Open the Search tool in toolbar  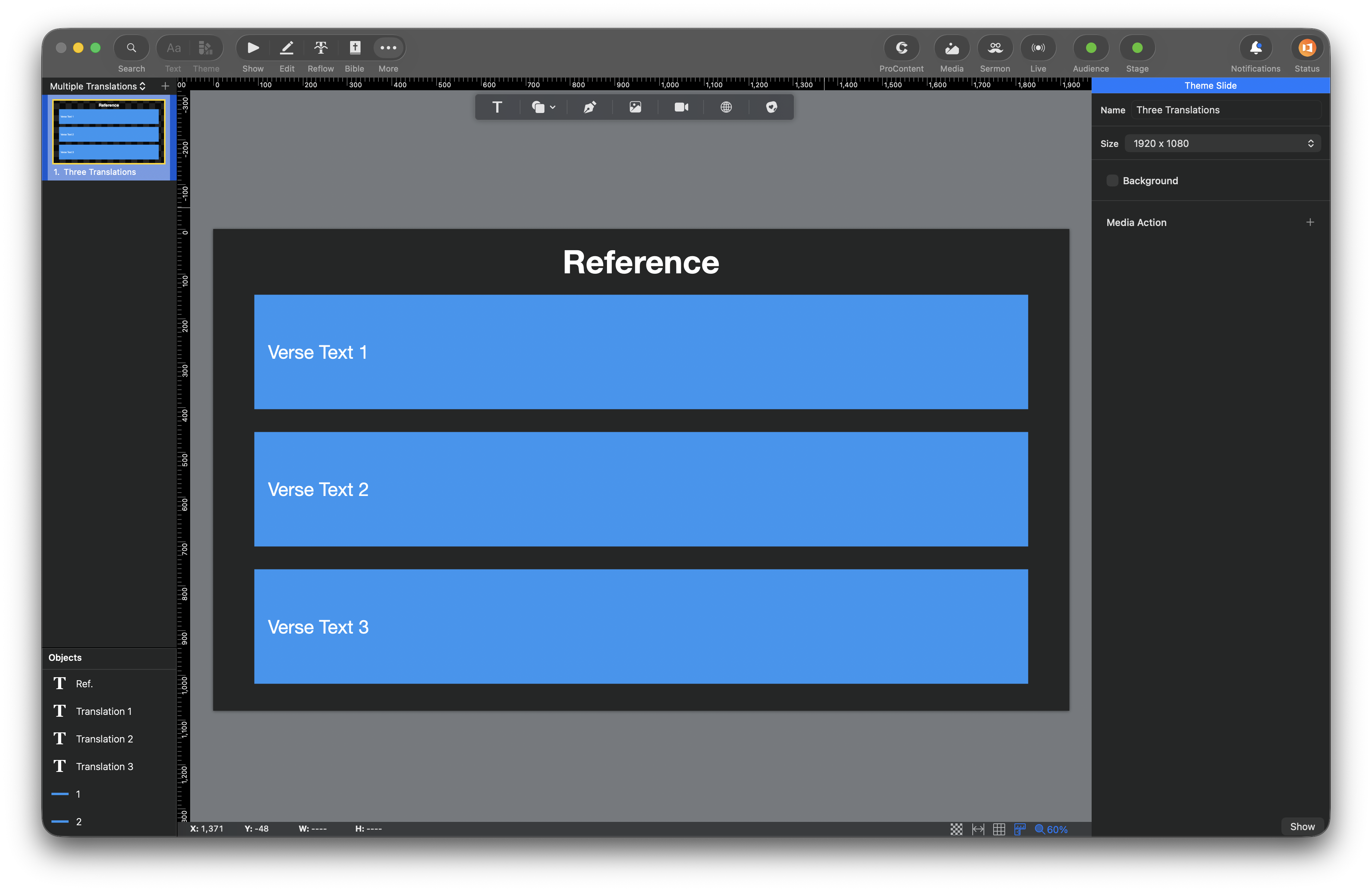(x=132, y=48)
